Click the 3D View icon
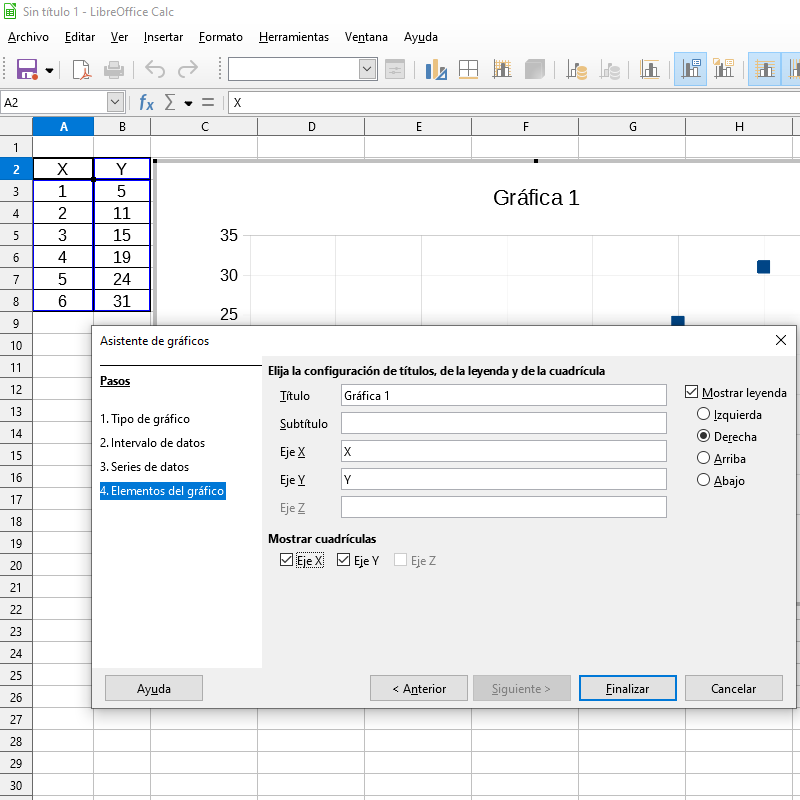The height and width of the screenshot is (800, 800). point(534,69)
